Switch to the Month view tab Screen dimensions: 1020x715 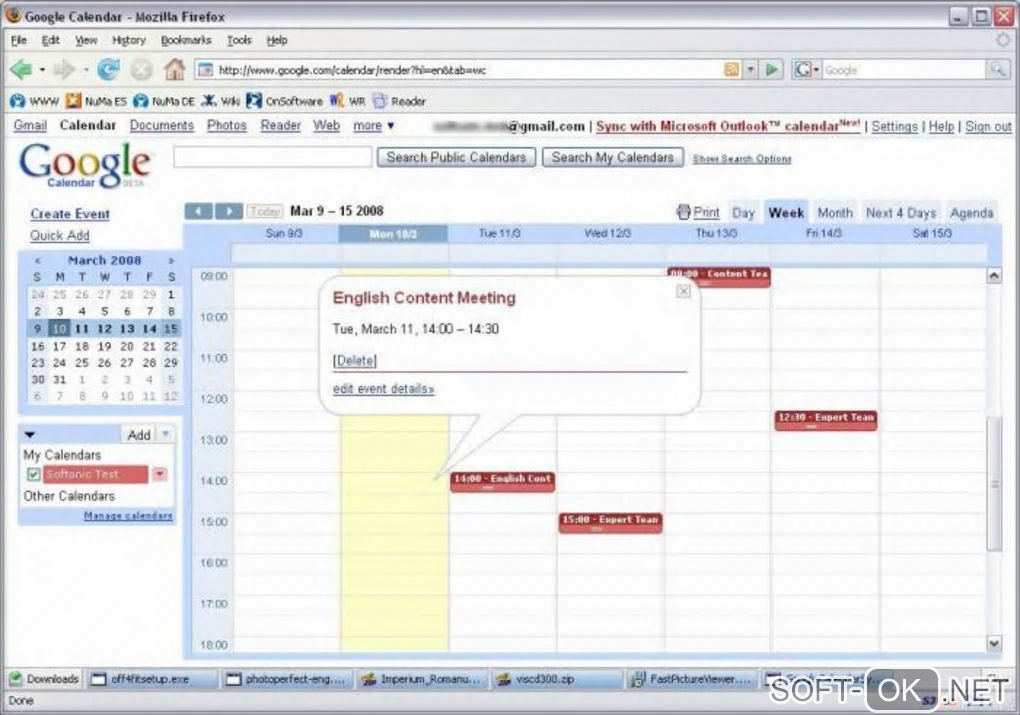(835, 213)
